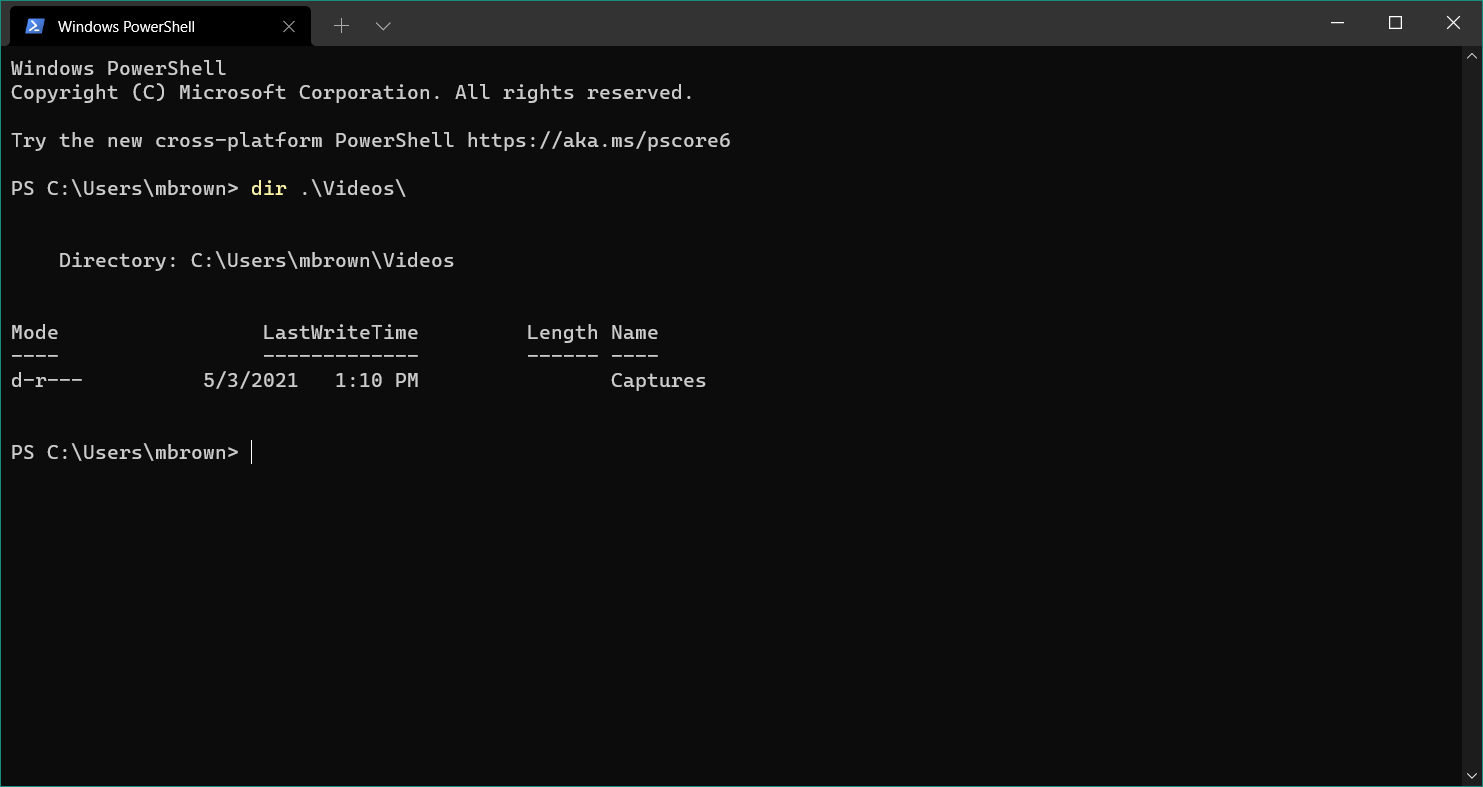Click the 'dir' command text

[269, 189]
